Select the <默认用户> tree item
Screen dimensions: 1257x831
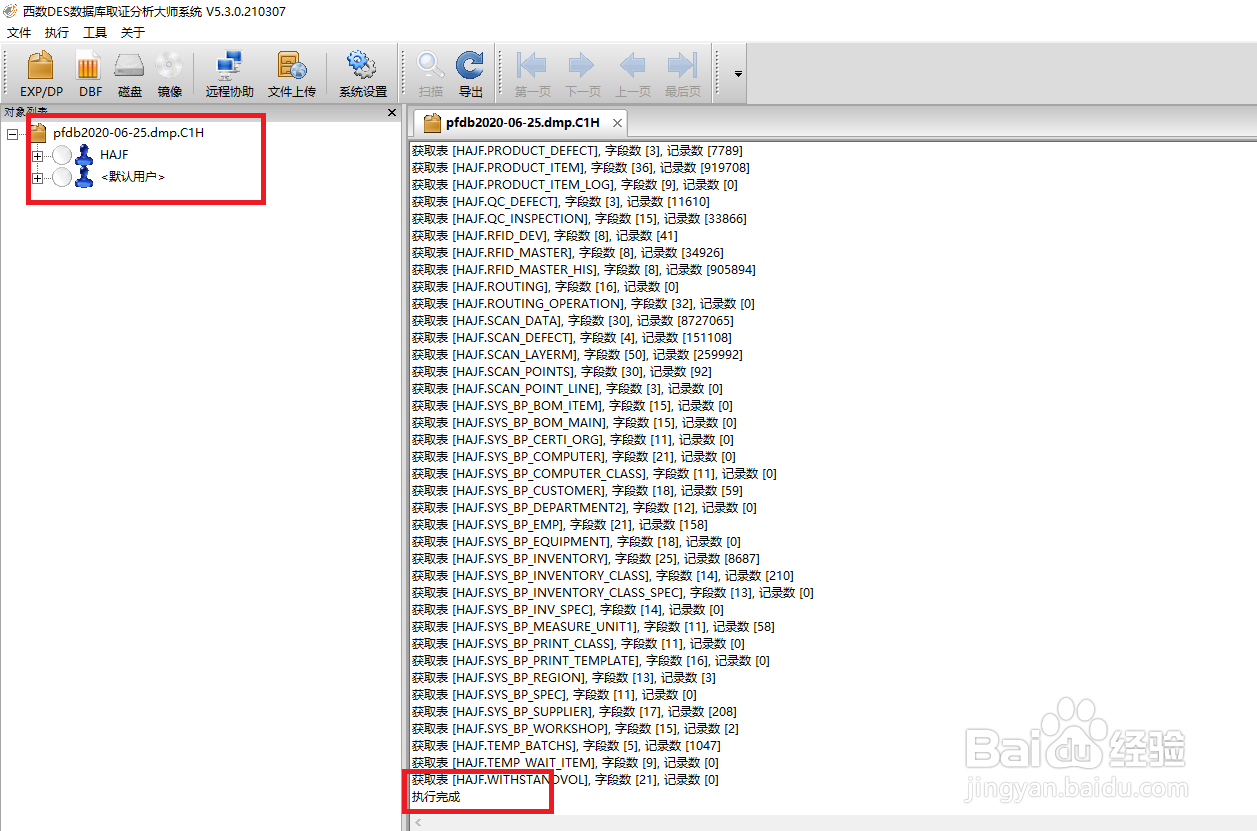click(133, 177)
